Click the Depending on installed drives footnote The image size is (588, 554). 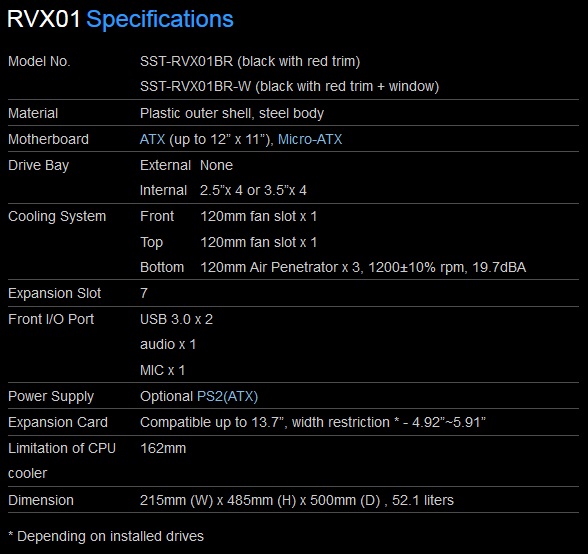(x=106, y=536)
